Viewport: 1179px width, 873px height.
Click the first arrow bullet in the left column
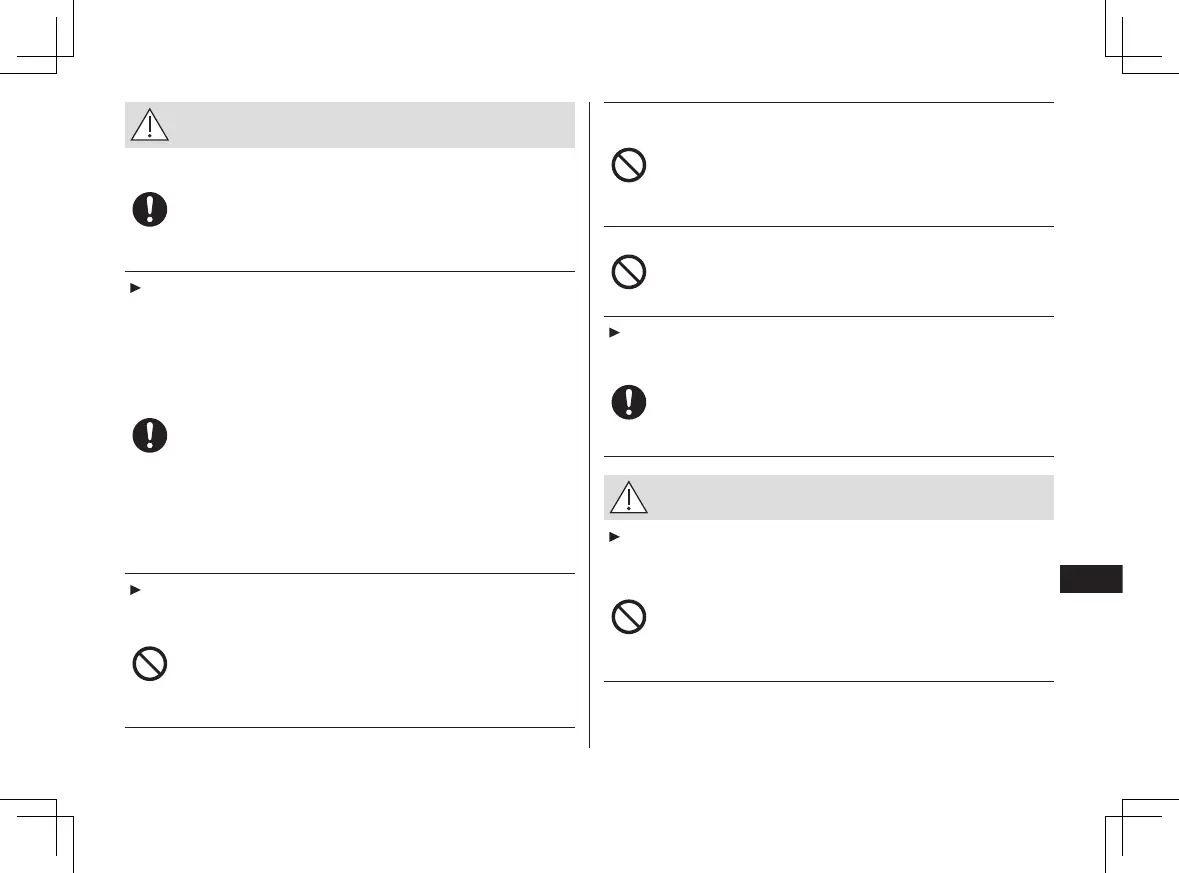(x=131, y=288)
